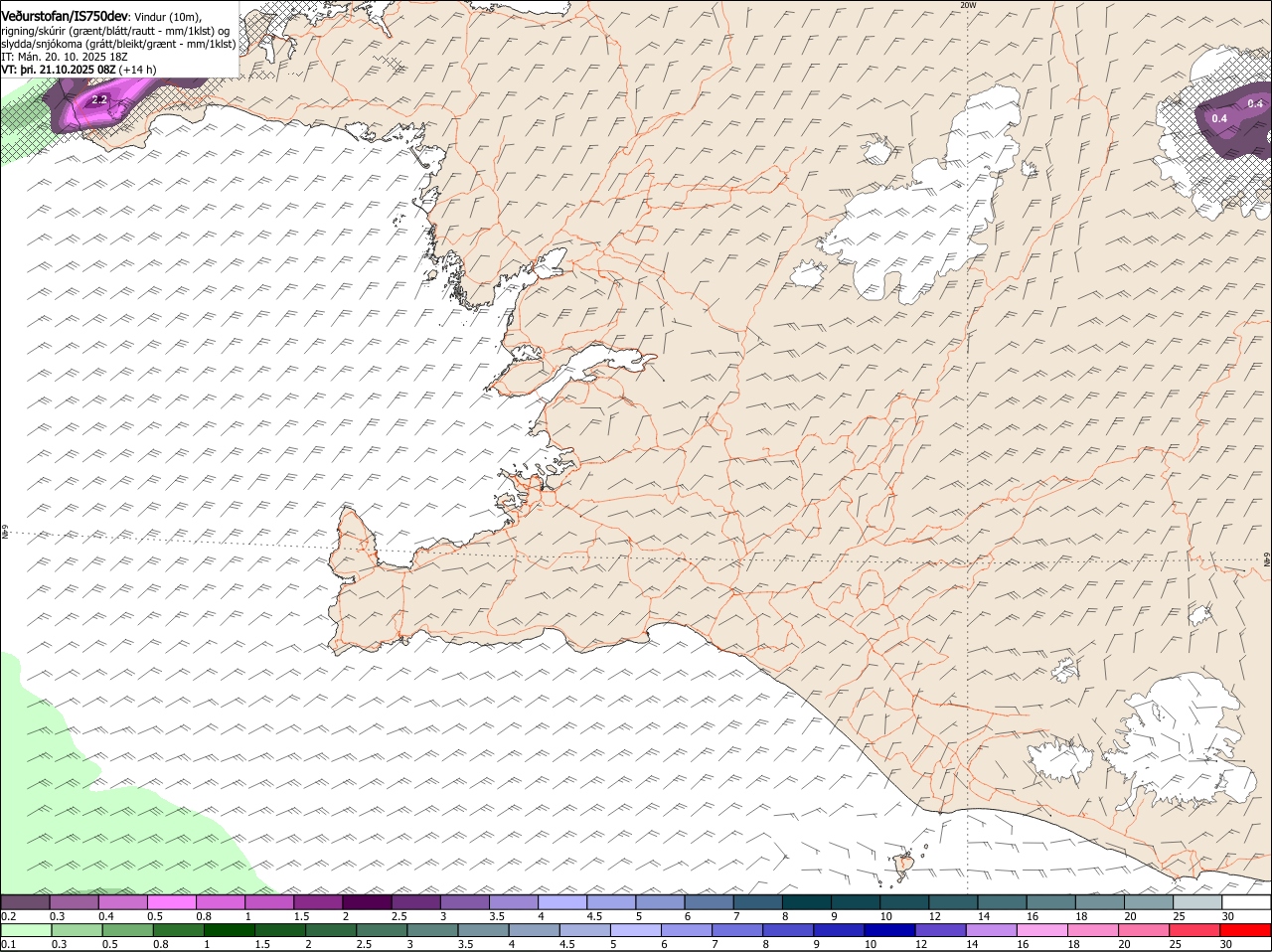
Task: Pick the lilac rain swatch labeled 14
Action: tap(992, 930)
